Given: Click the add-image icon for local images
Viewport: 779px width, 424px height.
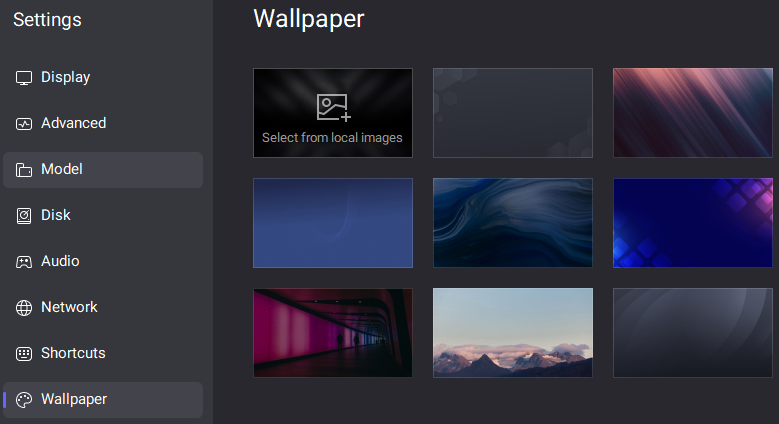Looking at the screenshot, I should [333, 107].
